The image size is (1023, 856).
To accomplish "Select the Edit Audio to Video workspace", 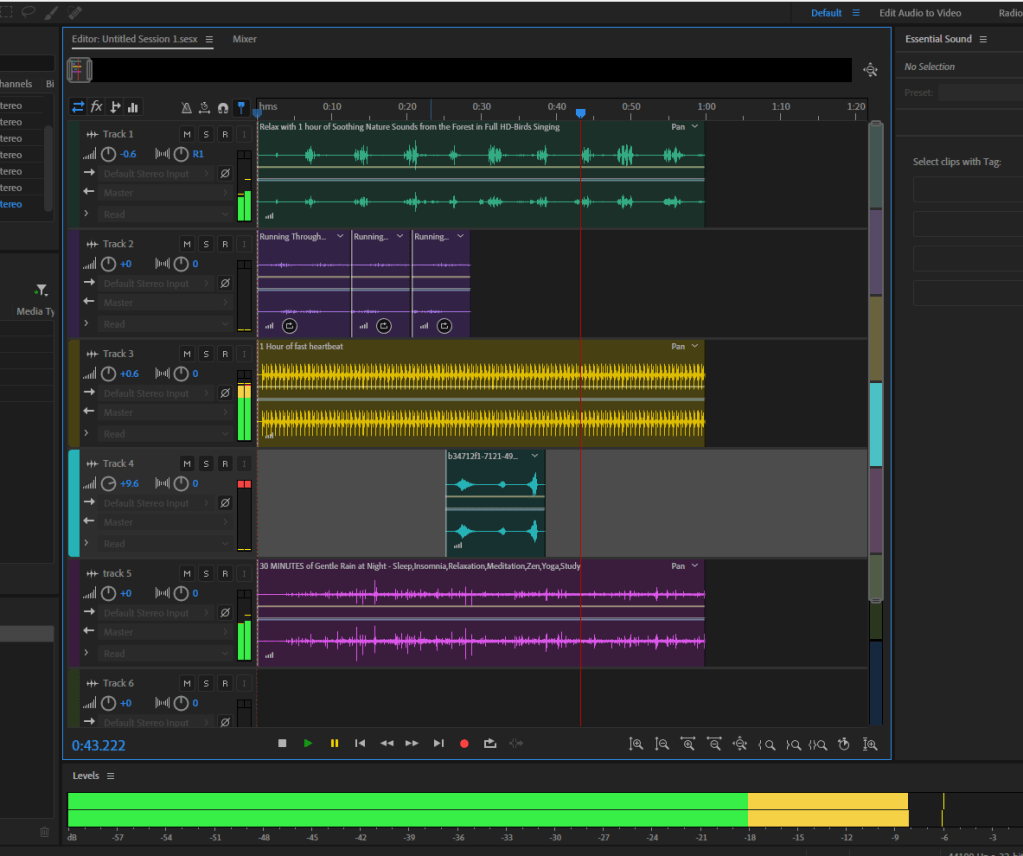I will point(919,13).
